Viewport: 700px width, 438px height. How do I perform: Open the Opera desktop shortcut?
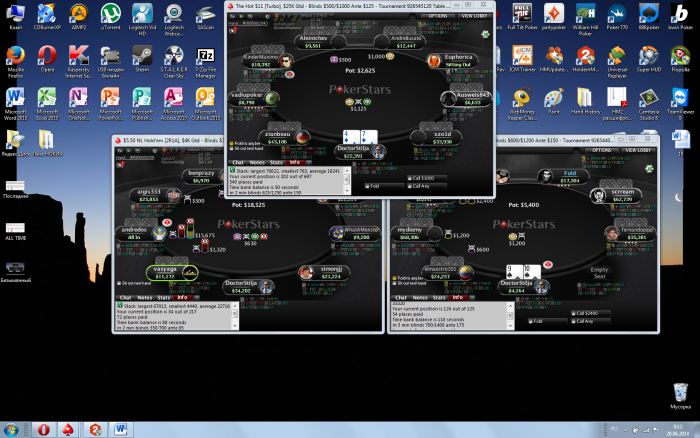[47, 57]
